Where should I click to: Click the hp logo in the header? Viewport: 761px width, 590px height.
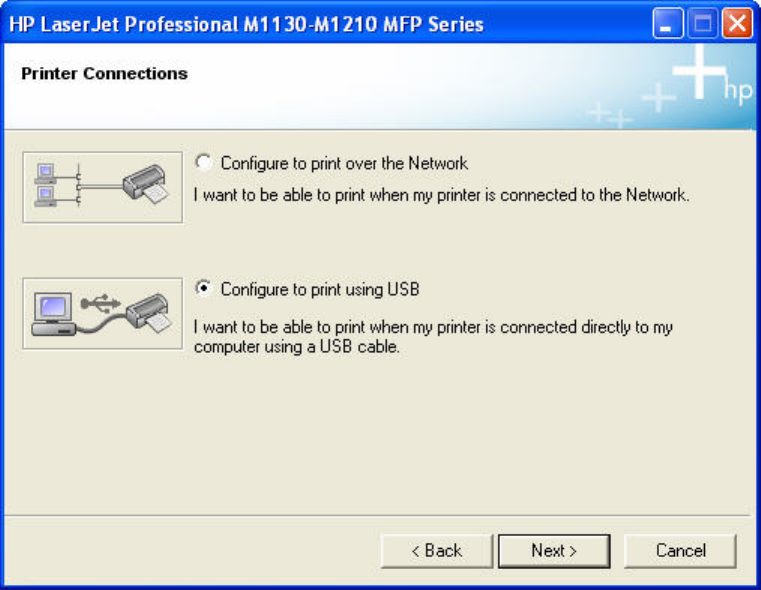736,92
